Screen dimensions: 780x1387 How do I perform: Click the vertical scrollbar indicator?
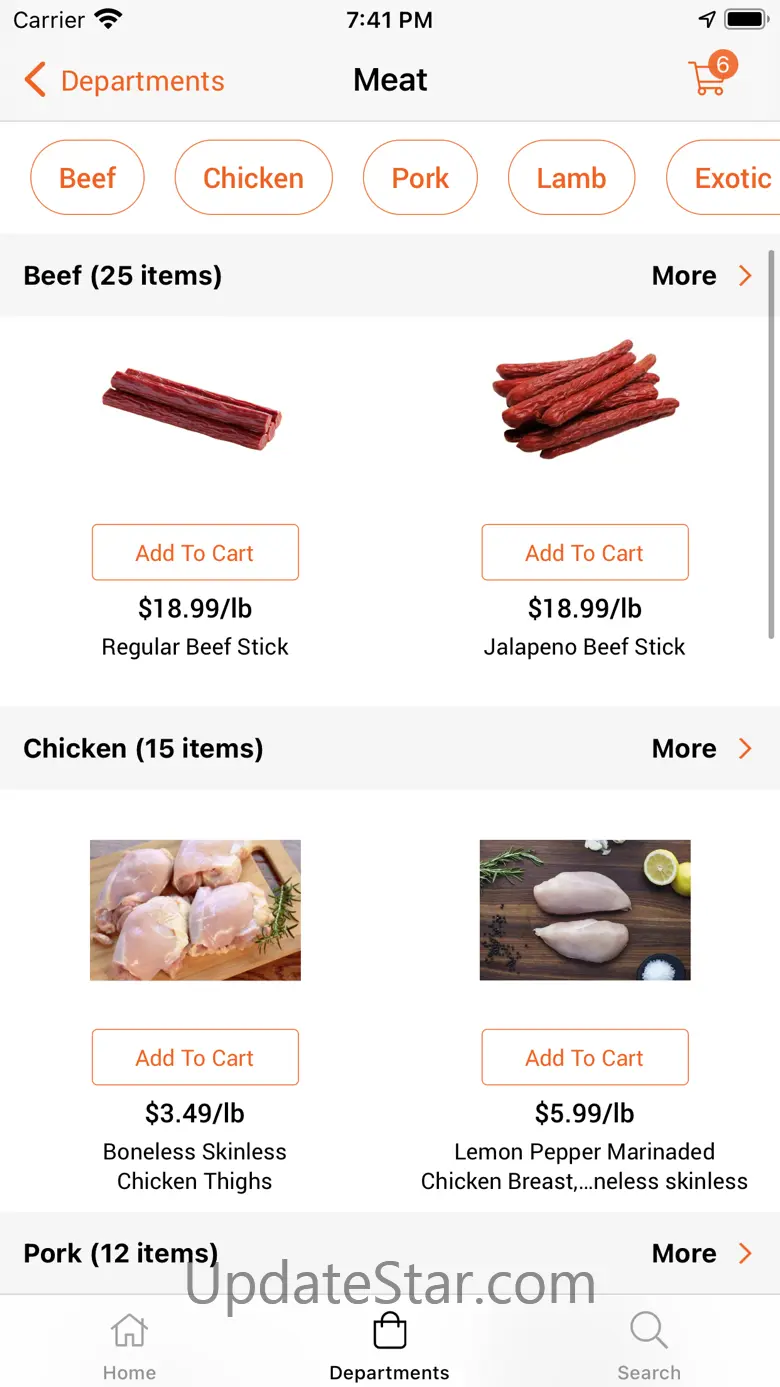tap(771, 443)
